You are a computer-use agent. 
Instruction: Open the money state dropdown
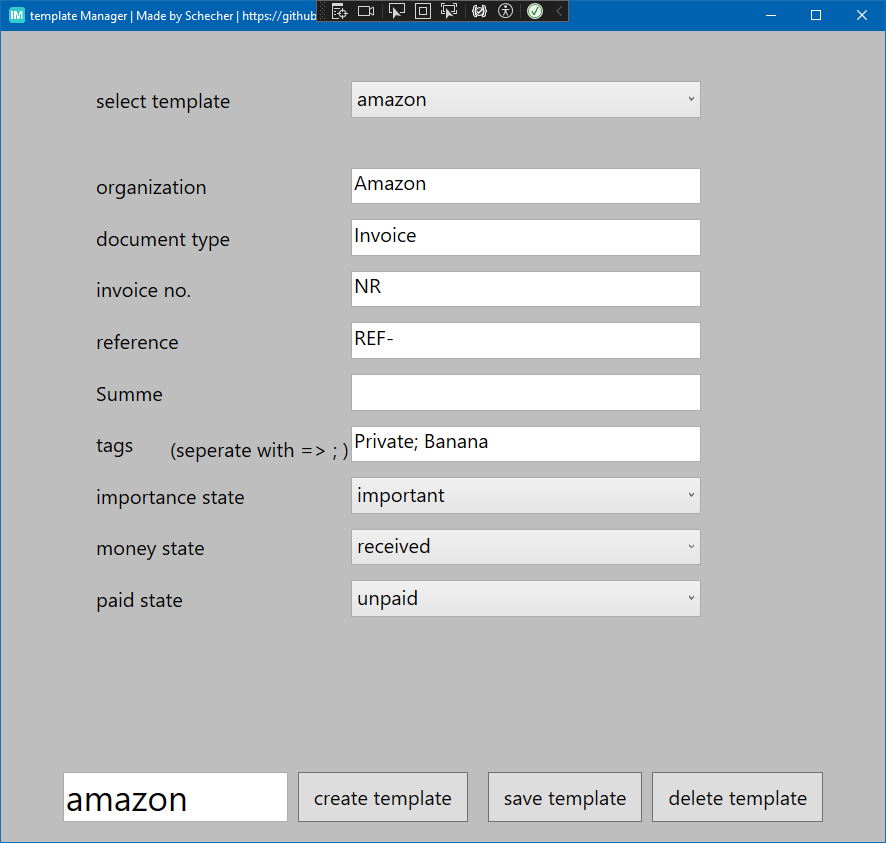pos(525,547)
